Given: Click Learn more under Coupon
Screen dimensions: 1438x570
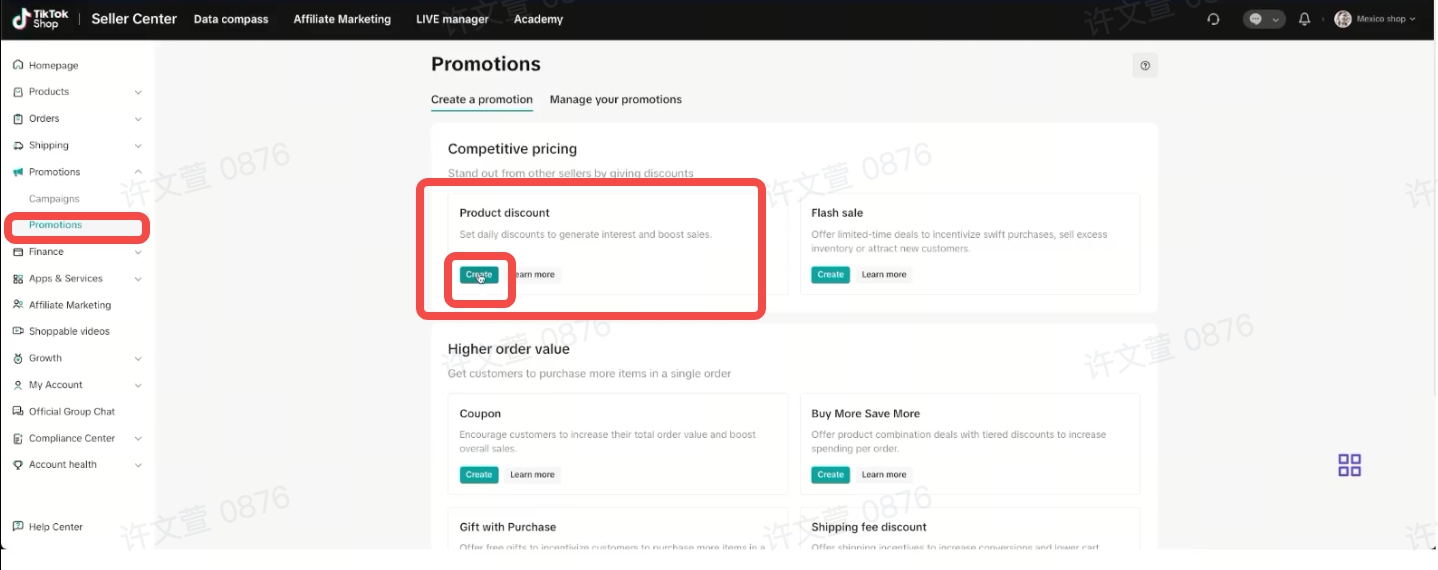Looking at the screenshot, I should [x=532, y=475].
